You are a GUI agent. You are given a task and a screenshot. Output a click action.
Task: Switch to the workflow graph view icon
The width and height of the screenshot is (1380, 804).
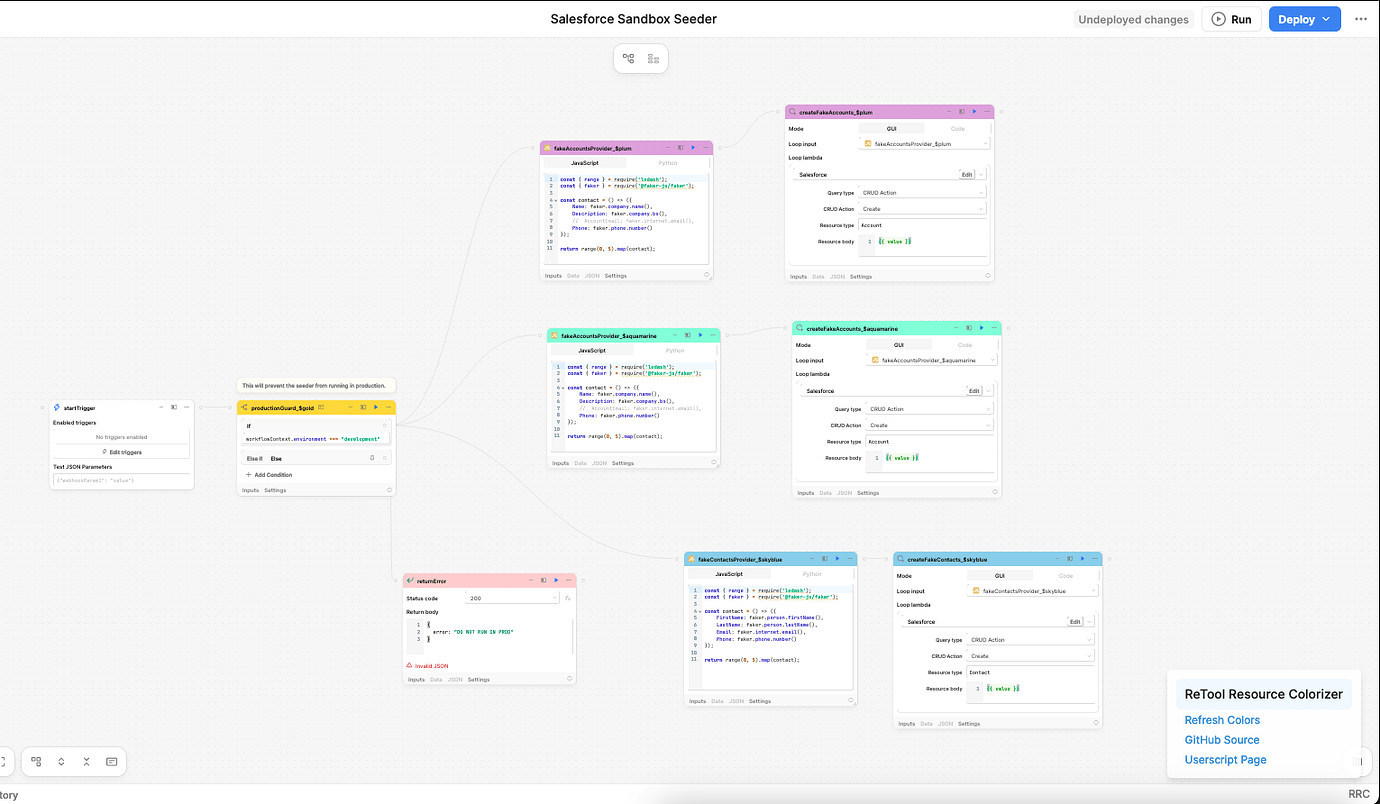(629, 59)
